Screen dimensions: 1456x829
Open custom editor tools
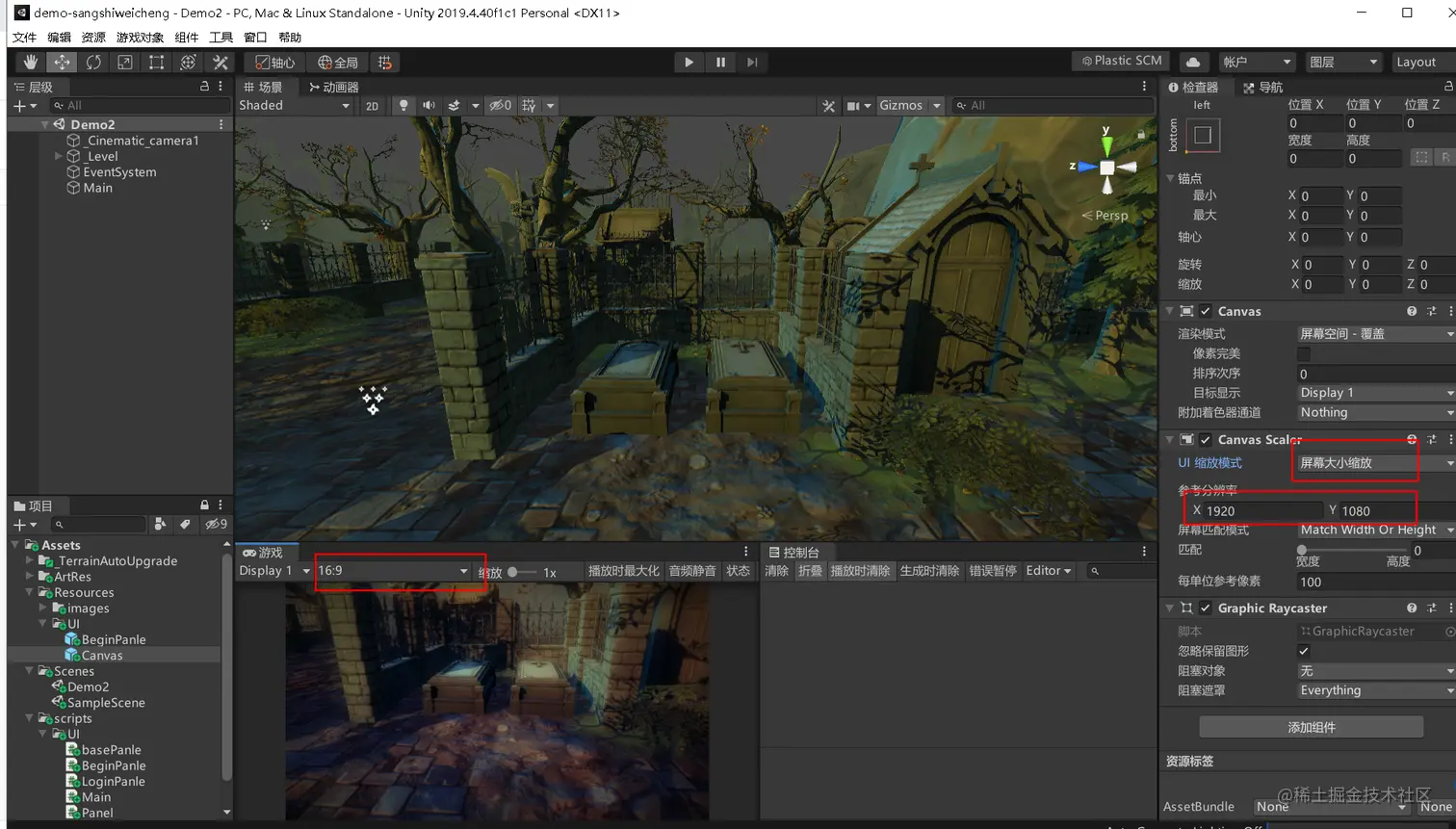[221, 63]
